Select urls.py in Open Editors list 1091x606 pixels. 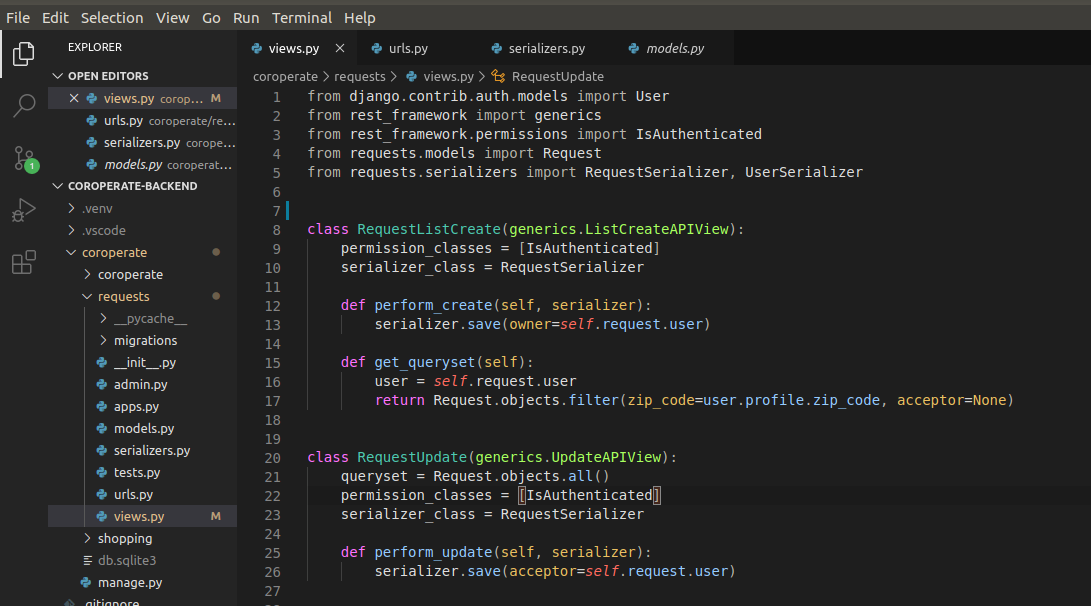[143, 120]
